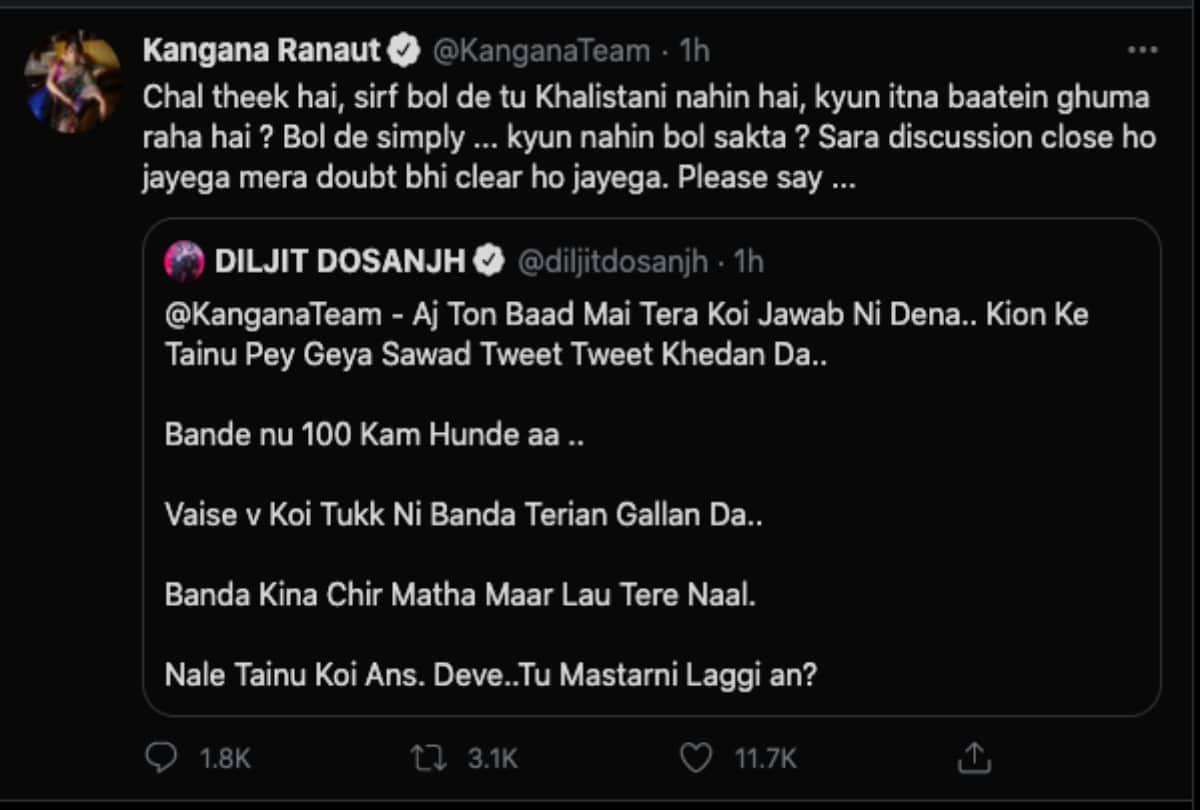Click Kangana Ranaut's verified badge
The height and width of the screenshot is (810, 1200).
pyautogui.click(x=404, y=46)
